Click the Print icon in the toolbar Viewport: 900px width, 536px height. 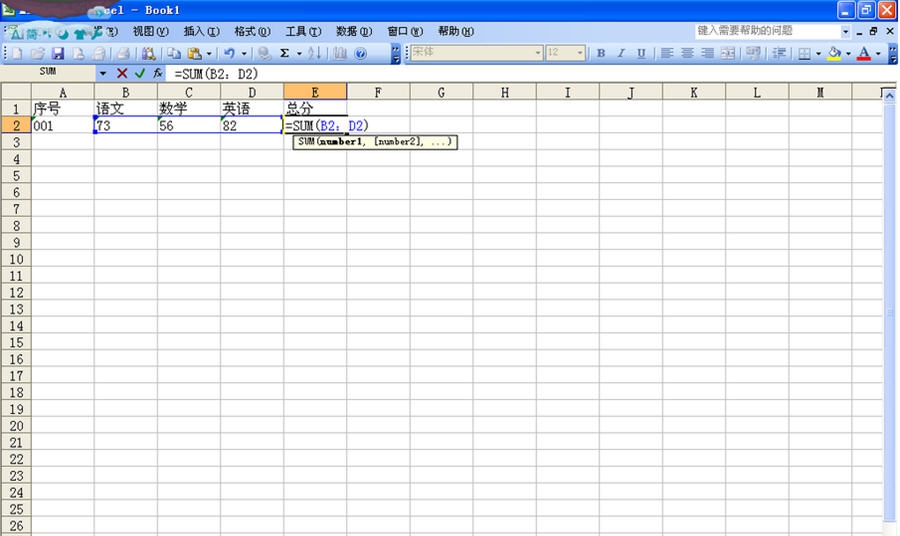(x=122, y=53)
